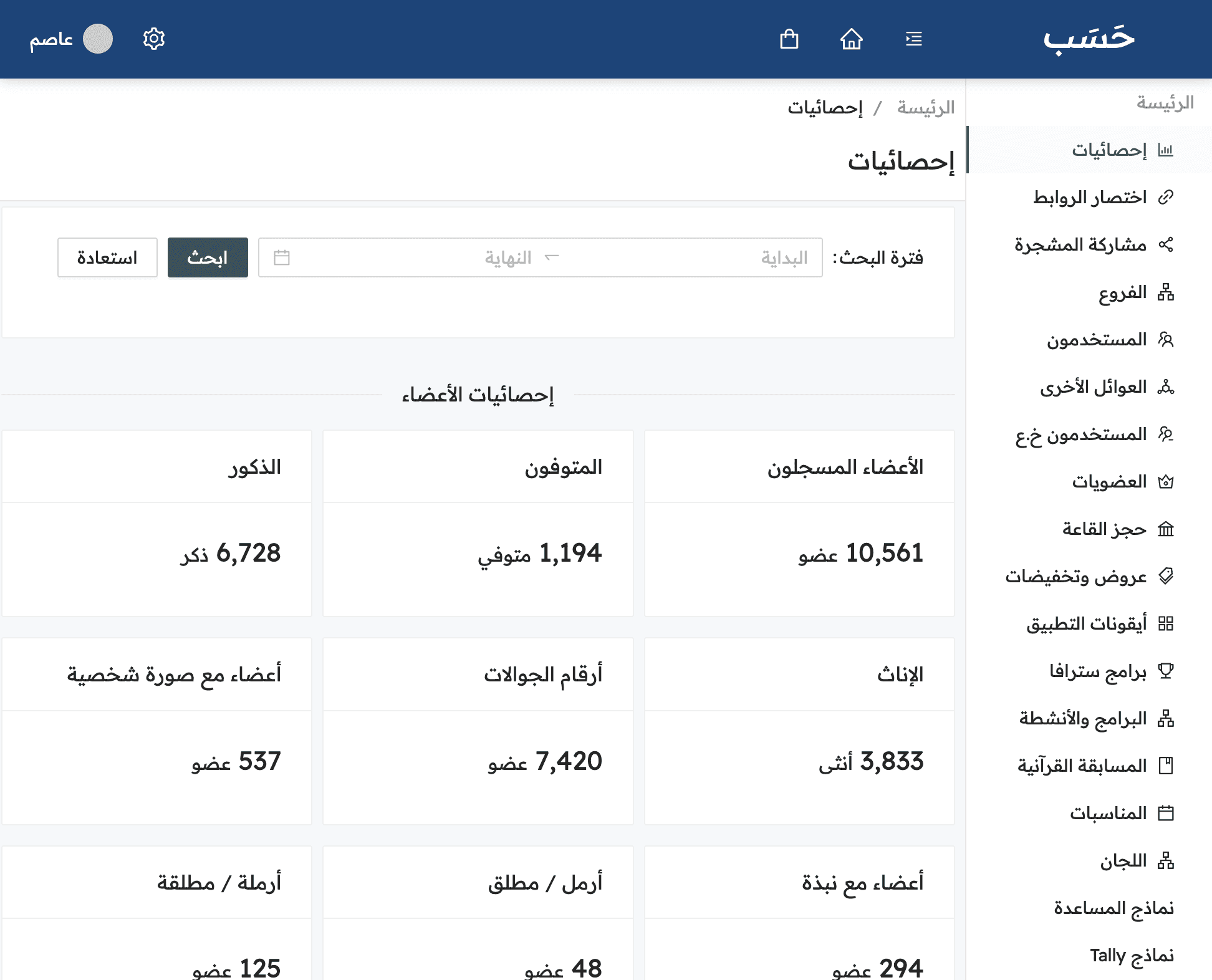Click the 7,420 عضو value
1212x980 pixels.
(x=545, y=762)
